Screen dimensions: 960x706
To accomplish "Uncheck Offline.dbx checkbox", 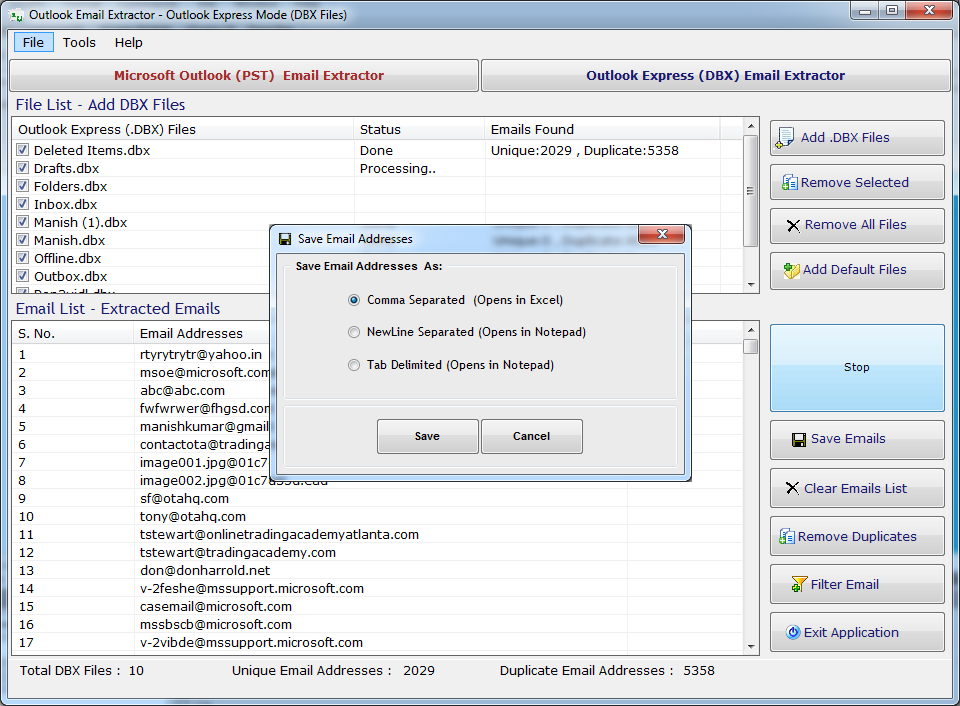I will tap(23, 257).
